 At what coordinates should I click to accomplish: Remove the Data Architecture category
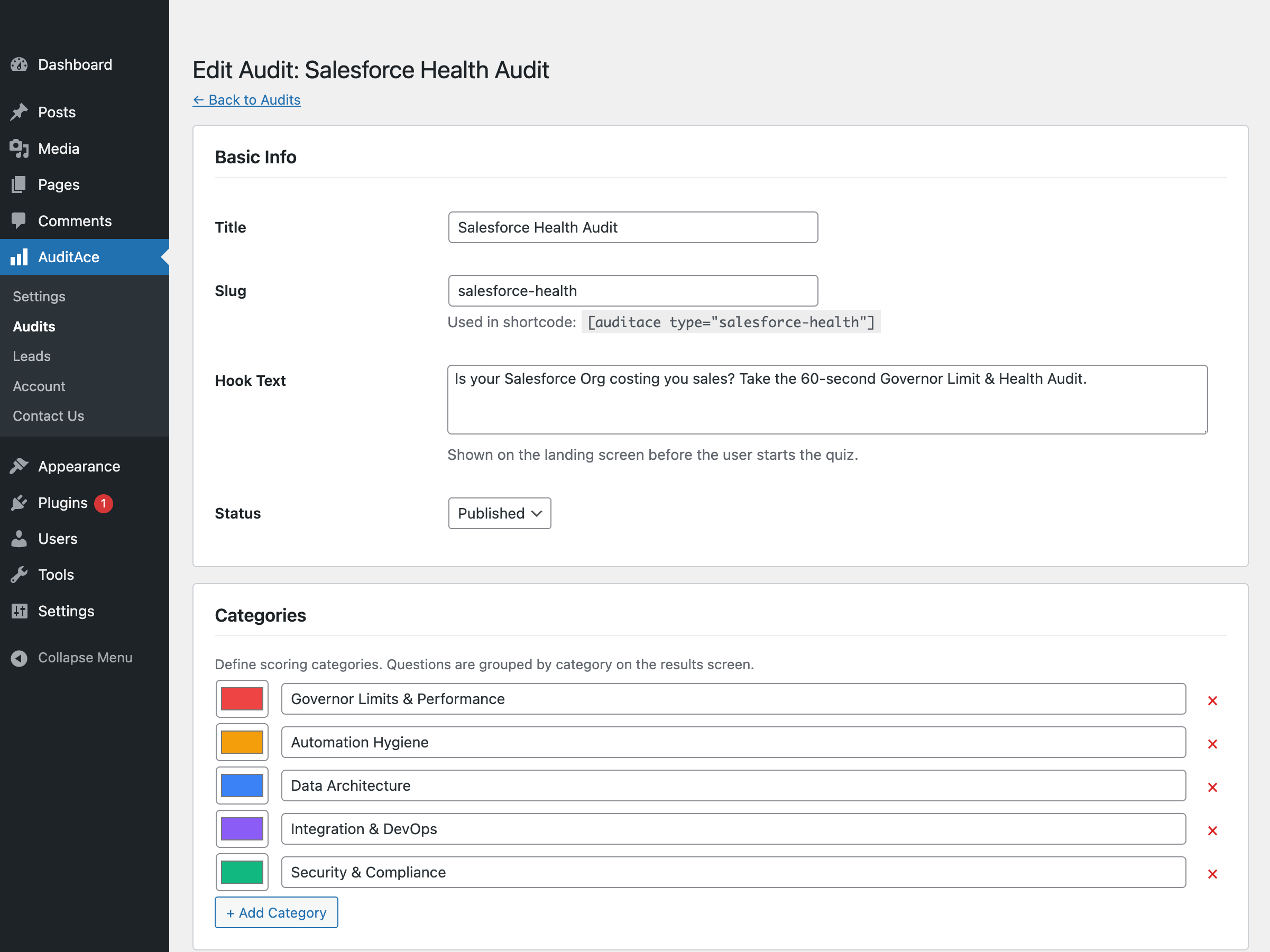tap(1213, 787)
